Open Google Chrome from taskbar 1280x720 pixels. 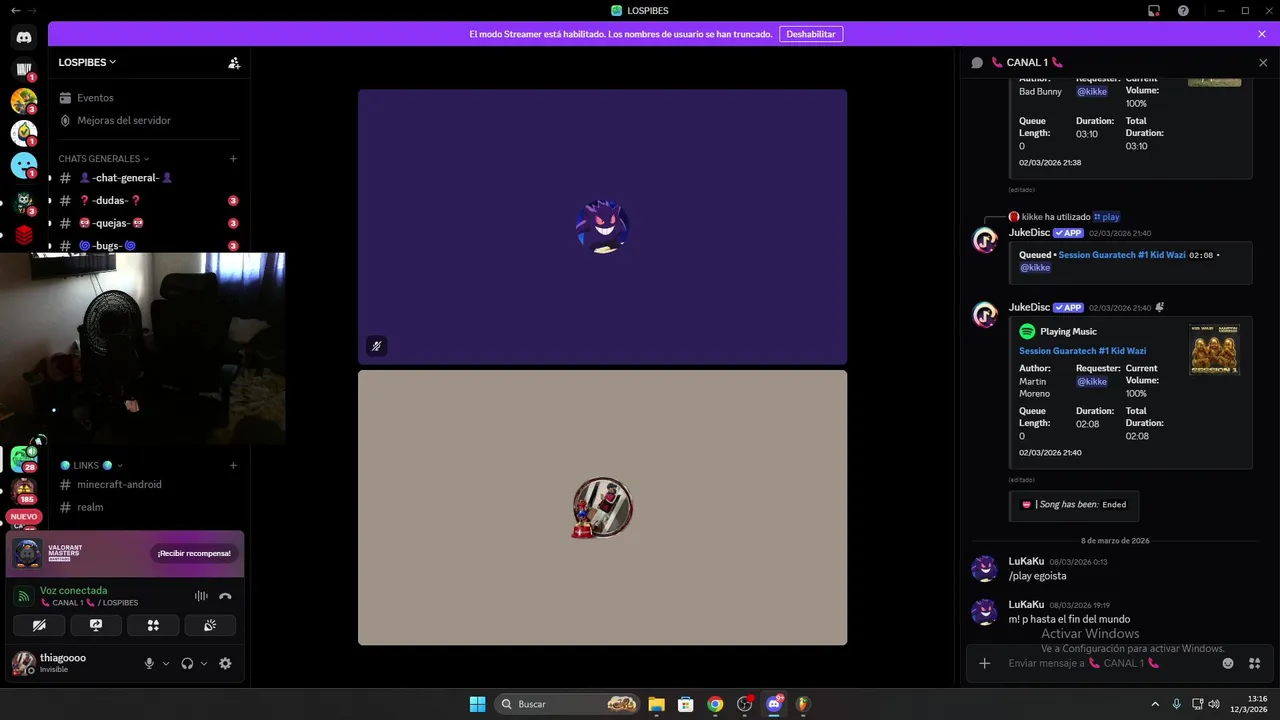tap(715, 704)
